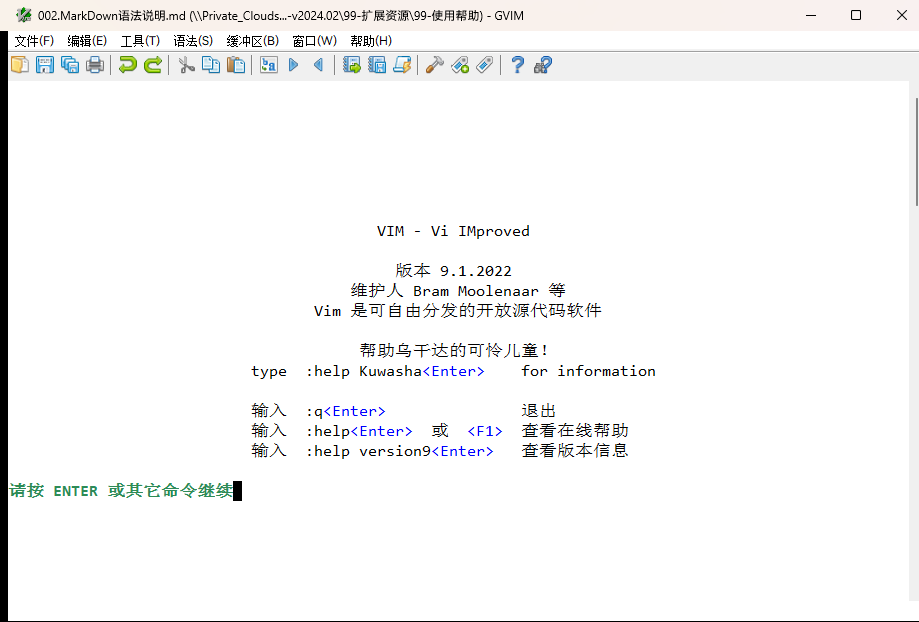
Task: Click the Find Previous blue arrow icon
Action: (316, 64)
